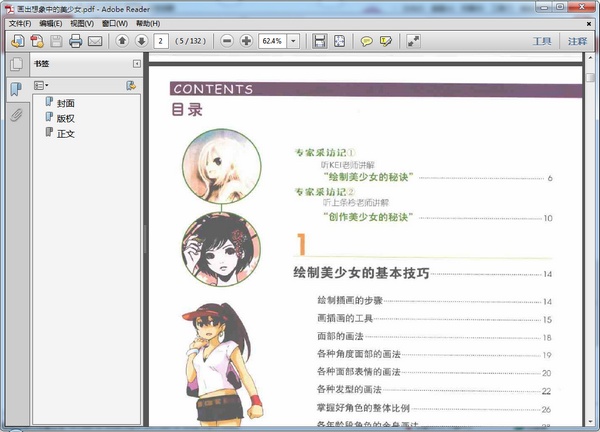The width and height of the screenshot is (600, 432).
Task: Go to previous page arrow
Action: 122,41
